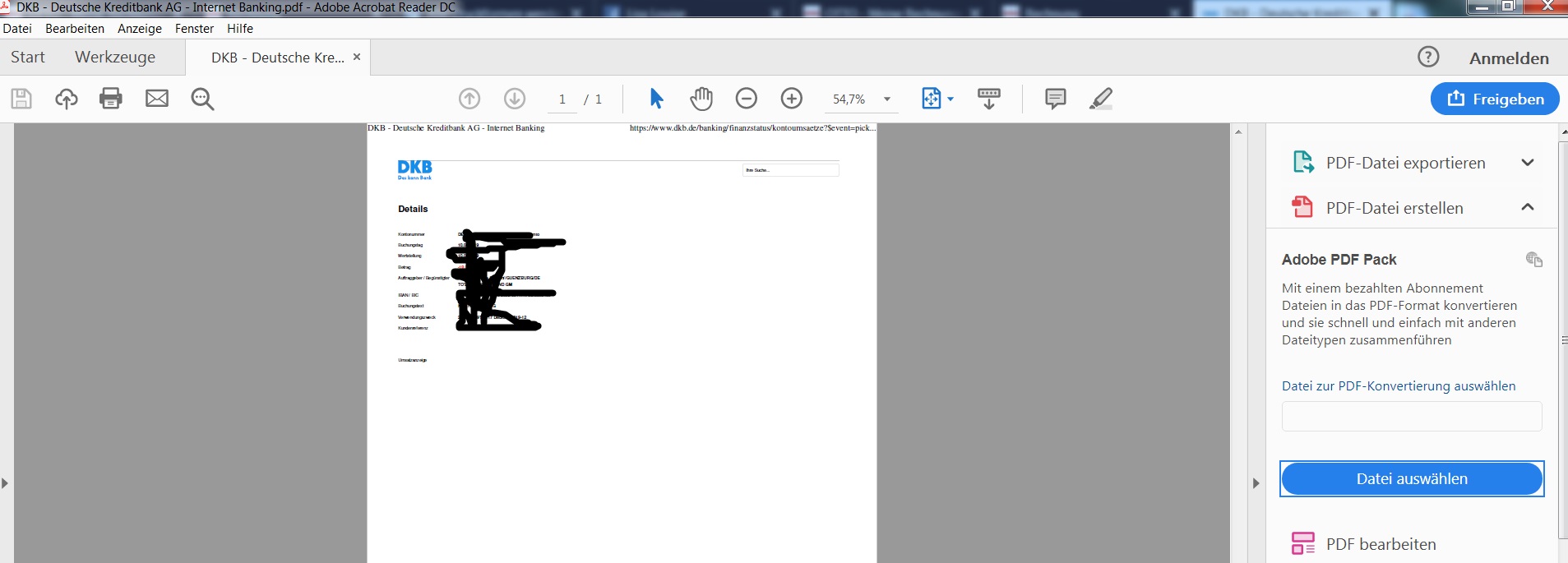Close the DKB document tab
This screenshot has width=1568, height=563.
click(x=357, y=57)
